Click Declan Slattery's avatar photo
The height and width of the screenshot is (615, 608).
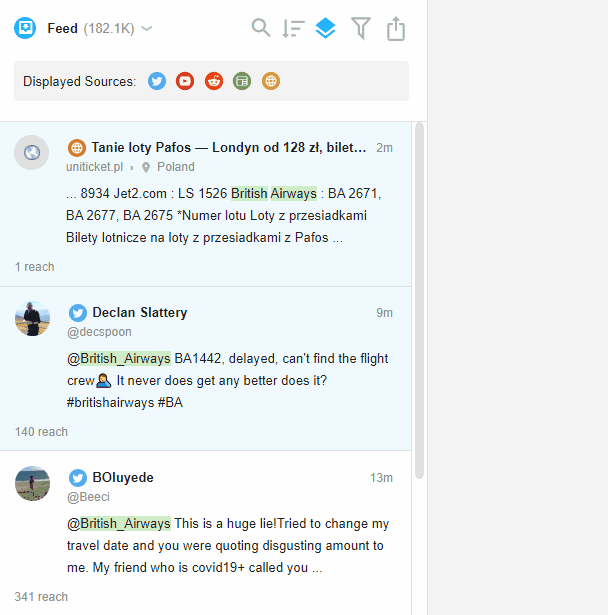(x=32, y=318)
